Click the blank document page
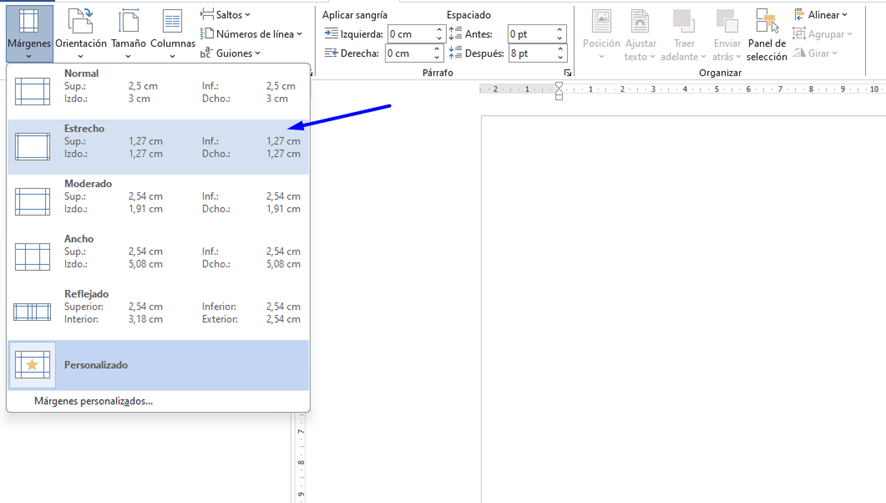This screenshot has width=886, height=503. (684, 309)
